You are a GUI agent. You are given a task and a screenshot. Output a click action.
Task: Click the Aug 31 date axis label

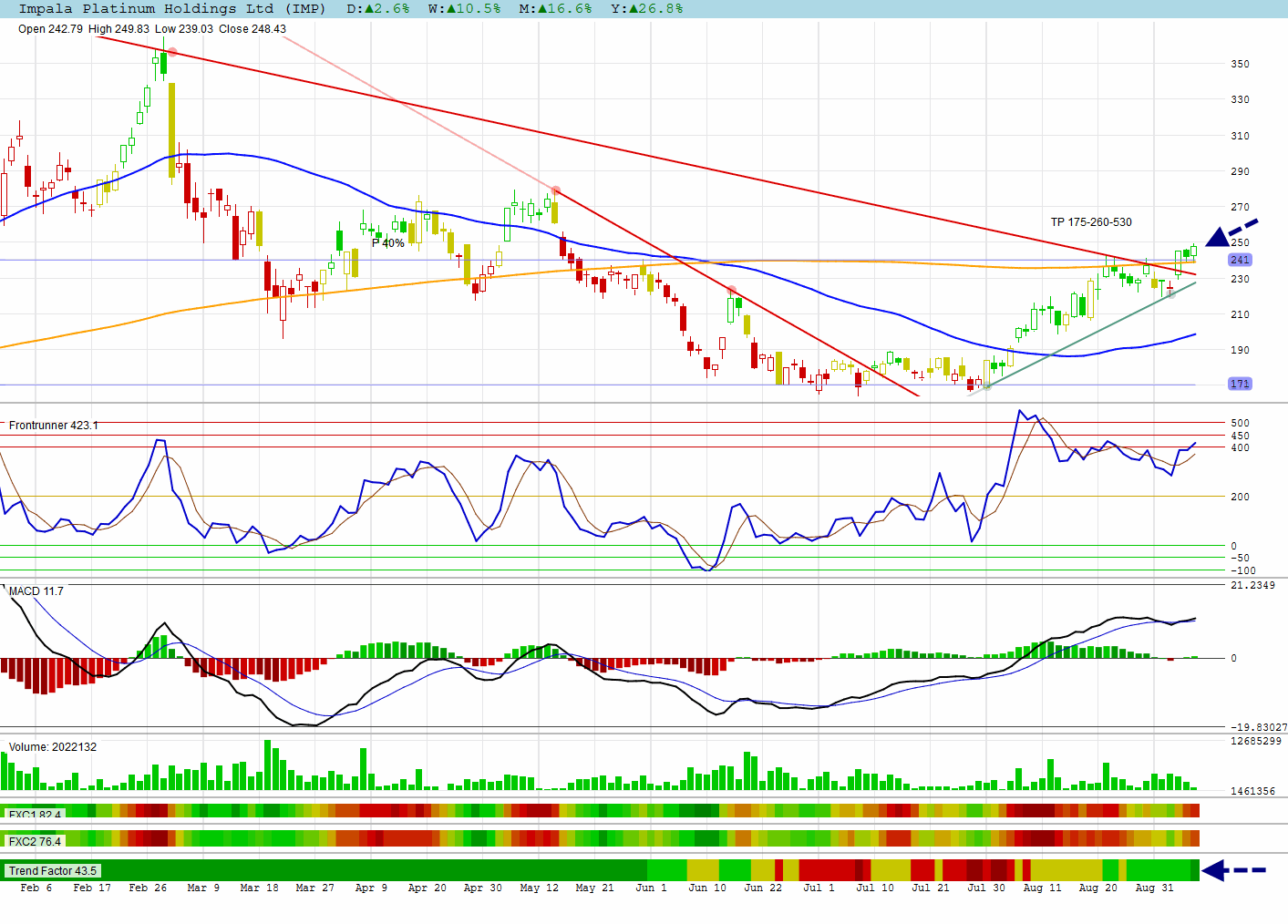pyautogui.click(x=1154, y=888)
